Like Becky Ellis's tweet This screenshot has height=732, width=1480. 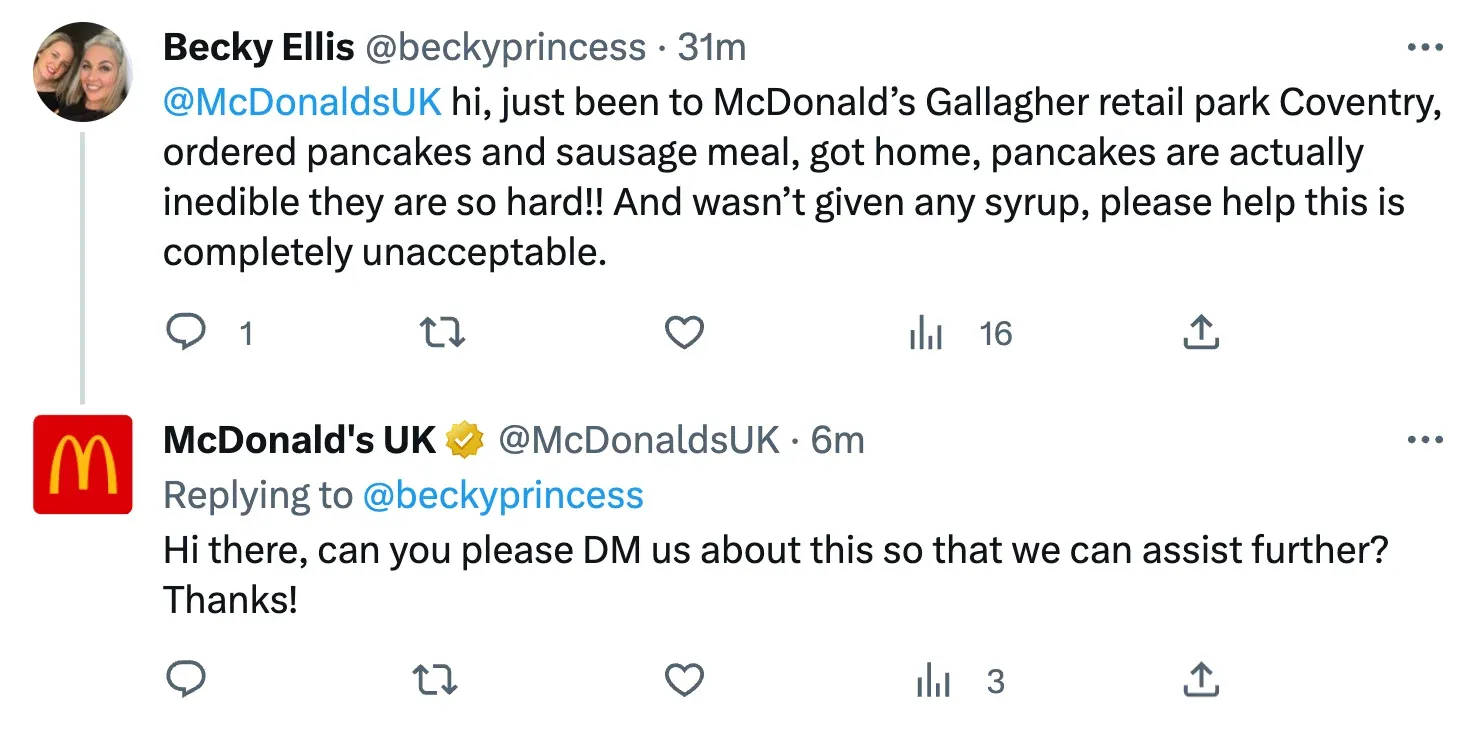click(685, 332)
